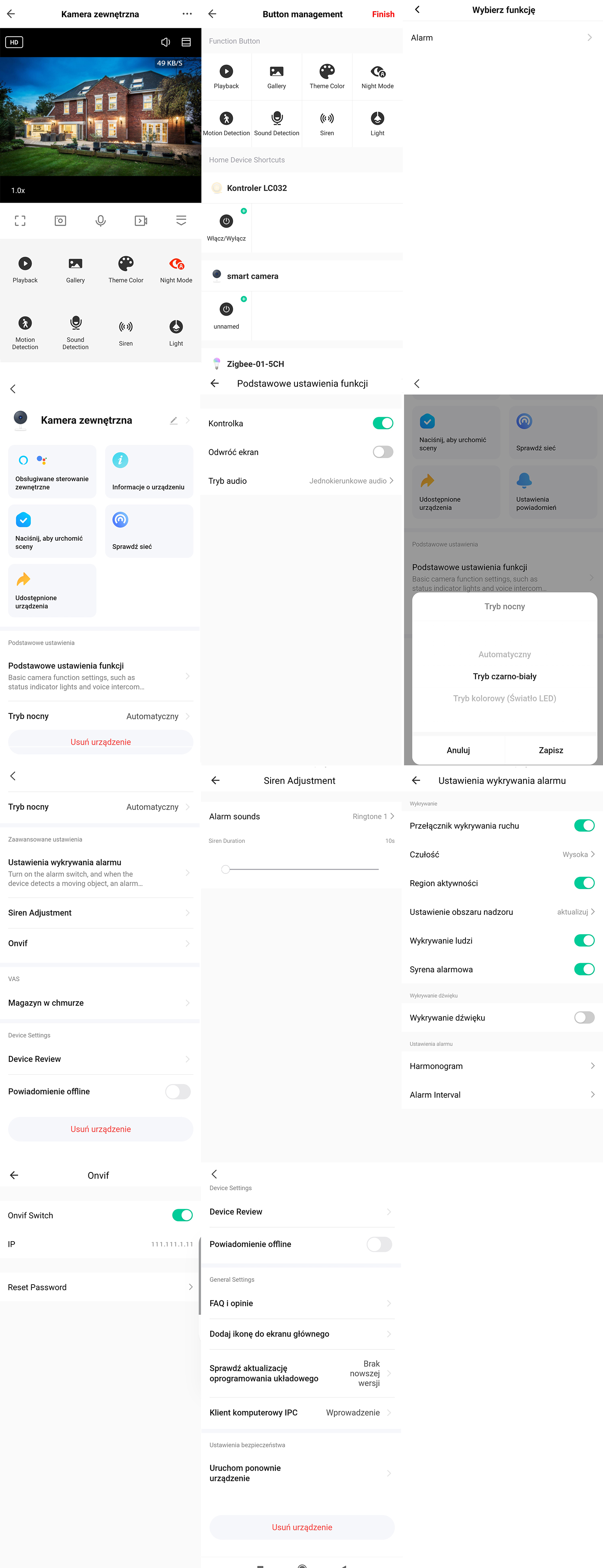Open Tryb audio Jednokierunkowe audio option
Screen dimensions: 603x1568
(301, 481)
